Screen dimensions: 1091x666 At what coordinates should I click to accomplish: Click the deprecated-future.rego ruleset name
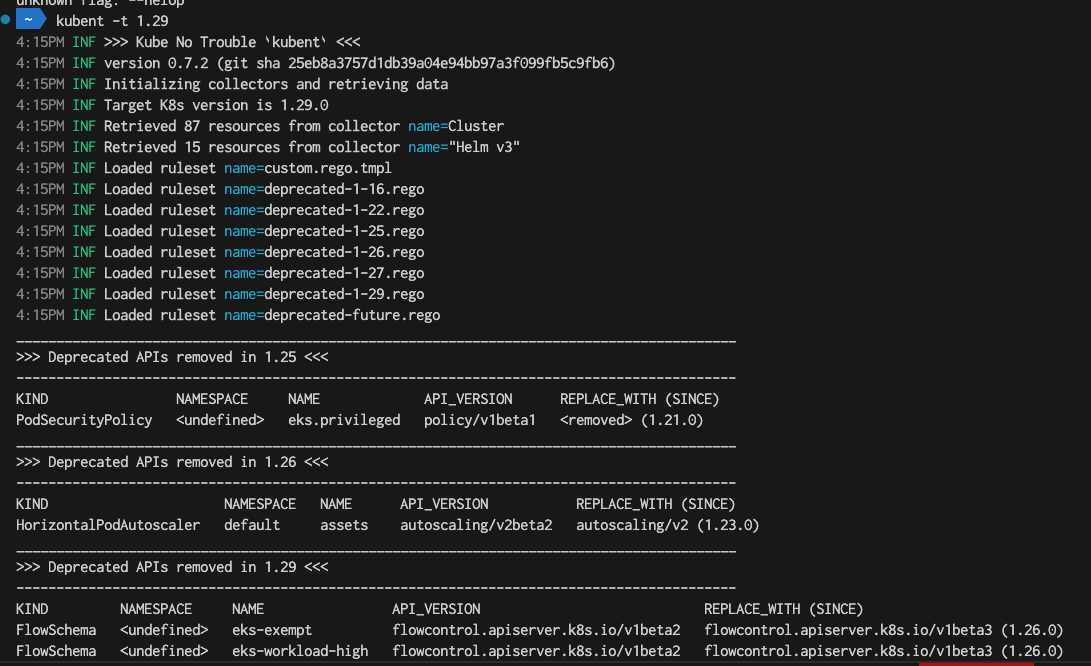(352, 315)
